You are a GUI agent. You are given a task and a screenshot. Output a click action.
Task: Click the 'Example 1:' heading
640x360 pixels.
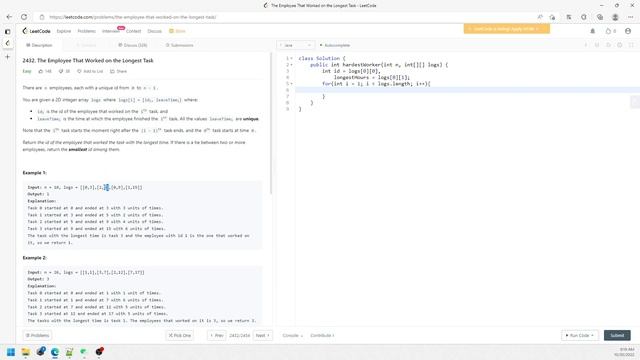(34, 173)
